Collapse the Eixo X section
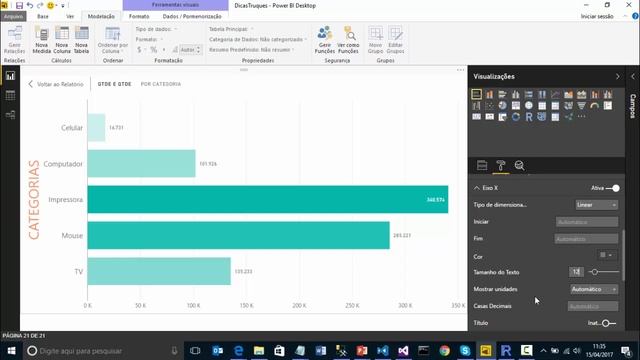This screenshot has width=640, height=360. coord(477,188)
